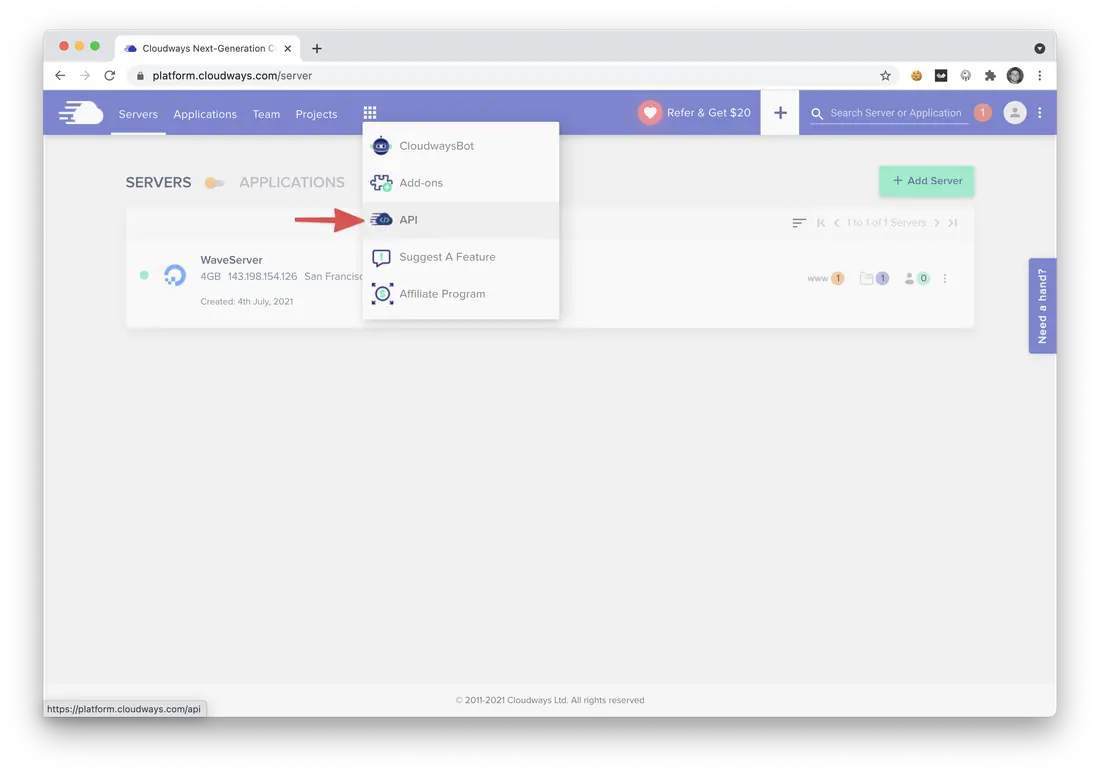
Task: Choose API from the dropdown menu
Action: pos(461,220)
